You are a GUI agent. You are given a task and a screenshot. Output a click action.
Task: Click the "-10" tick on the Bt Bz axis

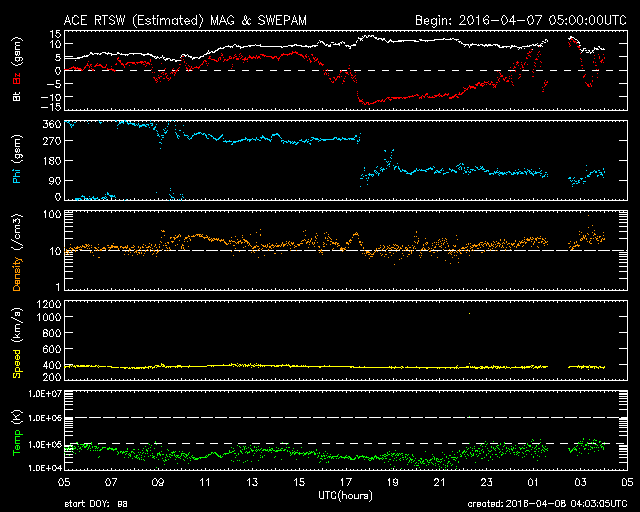51,97
